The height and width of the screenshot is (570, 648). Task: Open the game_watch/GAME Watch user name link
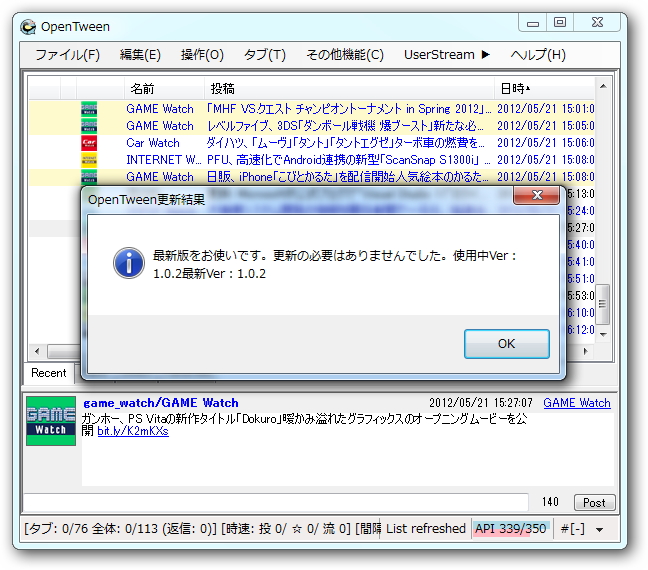click(161, 403)
